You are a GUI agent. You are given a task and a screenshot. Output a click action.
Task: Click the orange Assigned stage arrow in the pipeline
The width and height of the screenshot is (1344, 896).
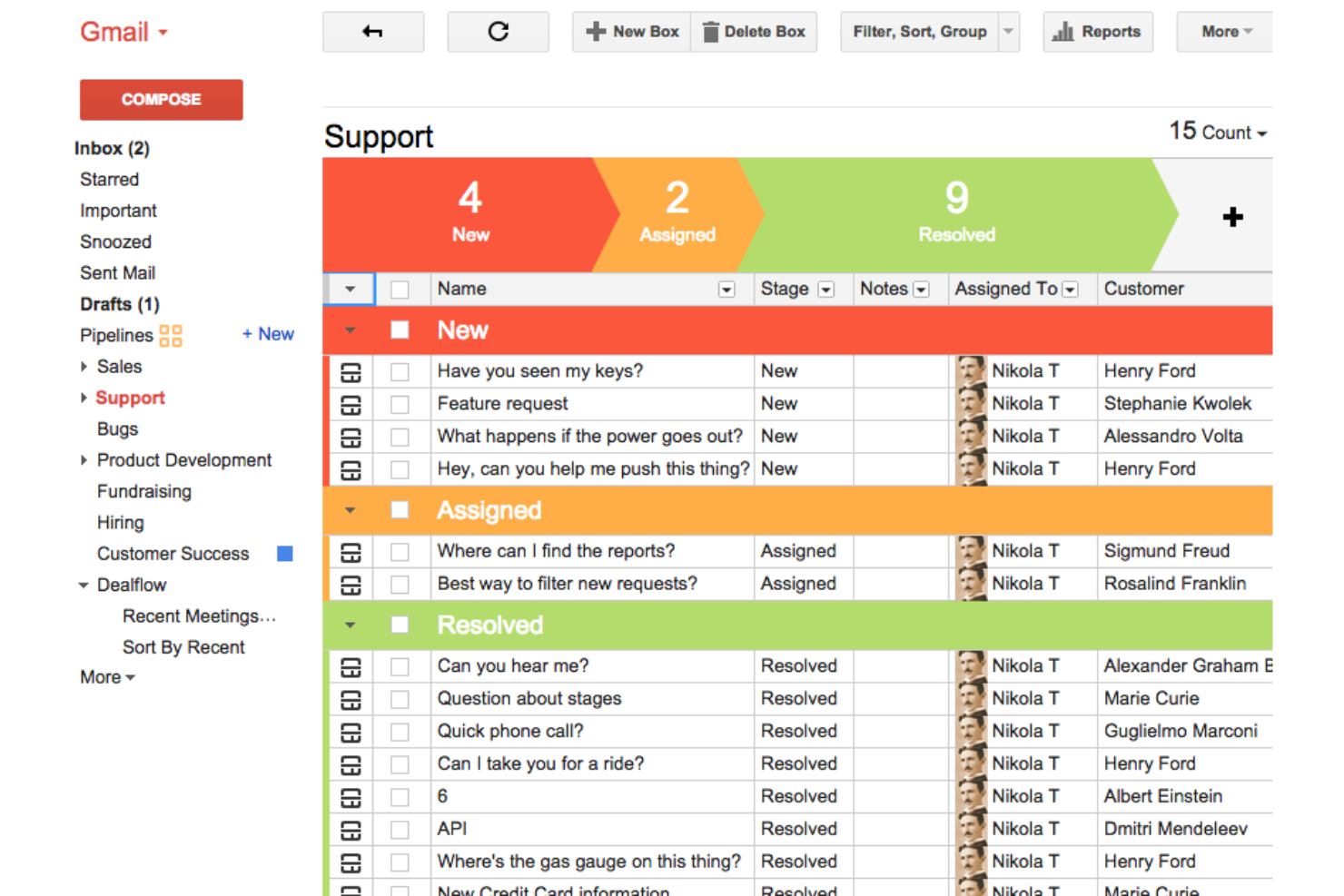click(x=677, y=215)
